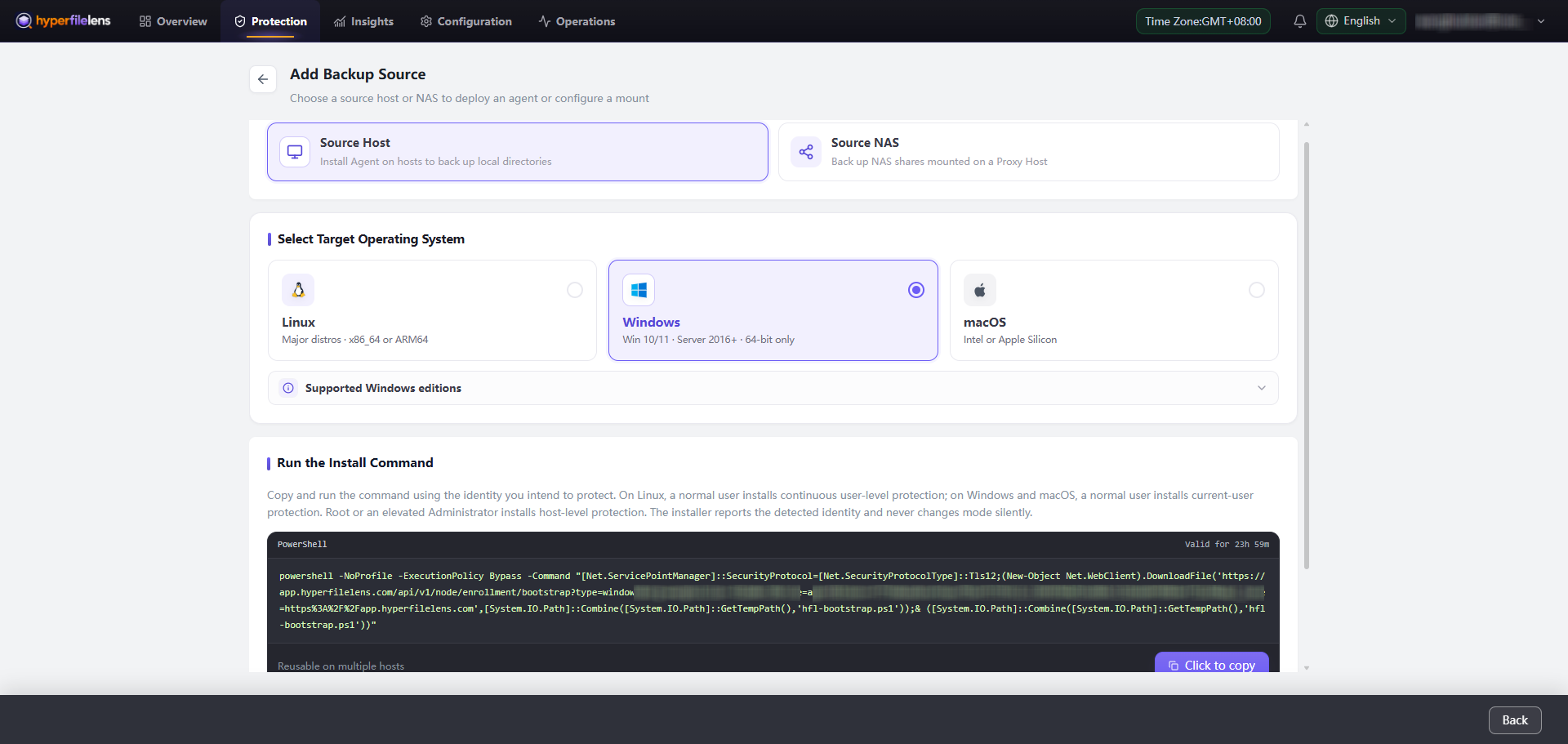Click the globe icon in language selector

click(1331, 21)
